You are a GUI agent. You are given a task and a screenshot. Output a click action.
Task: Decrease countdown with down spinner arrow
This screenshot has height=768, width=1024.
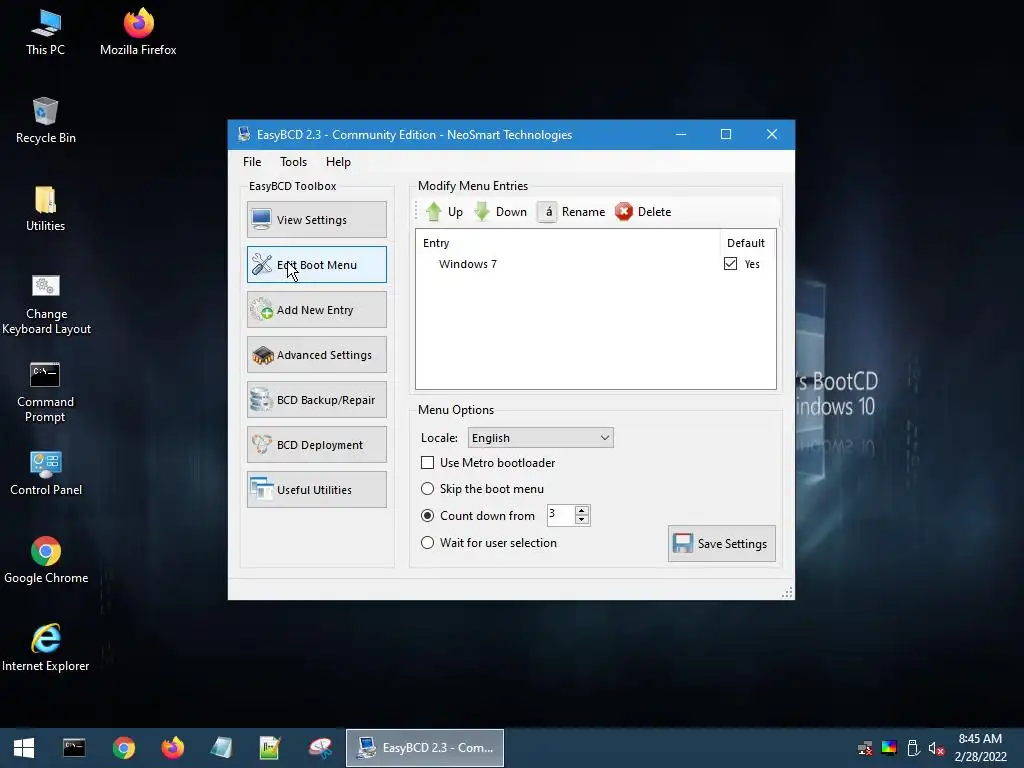582,520
